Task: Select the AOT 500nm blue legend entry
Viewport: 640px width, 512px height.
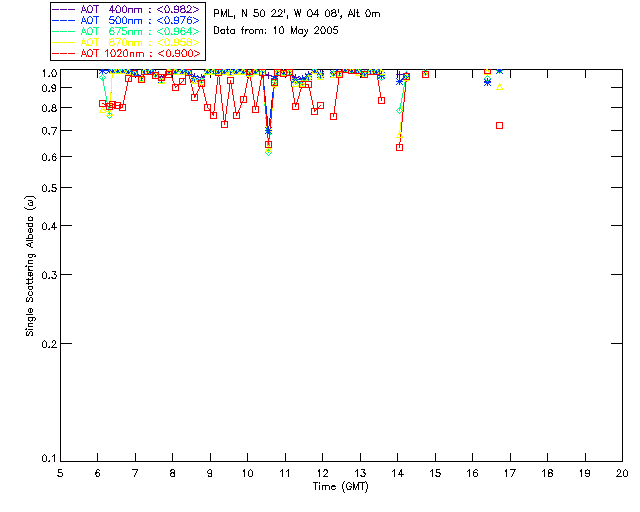Action: [126, 20]
